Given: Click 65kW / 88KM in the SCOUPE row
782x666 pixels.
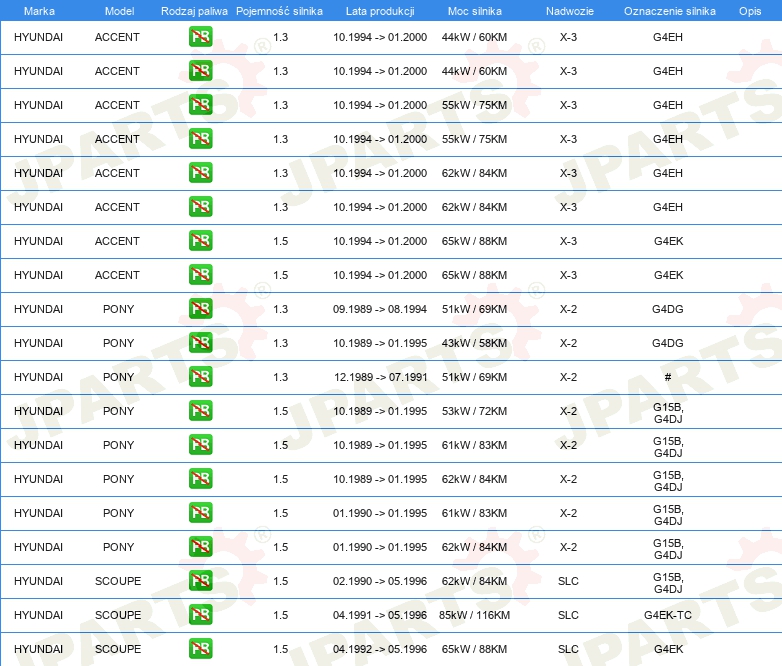Looking at the screenshot, I should (x=474, y=649).
